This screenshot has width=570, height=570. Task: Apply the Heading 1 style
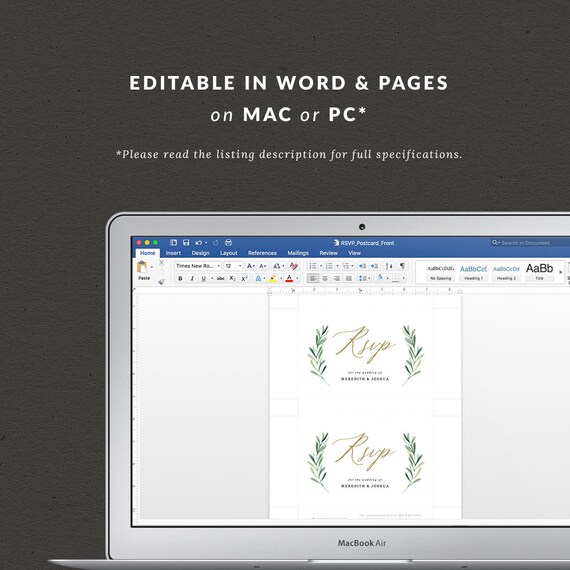(x=473, y=272)
